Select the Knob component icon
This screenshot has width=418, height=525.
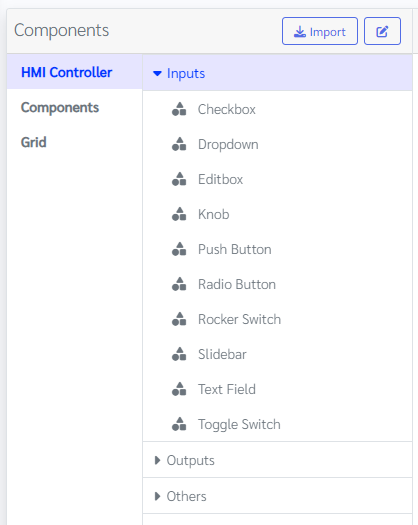(x=179, y=214)
